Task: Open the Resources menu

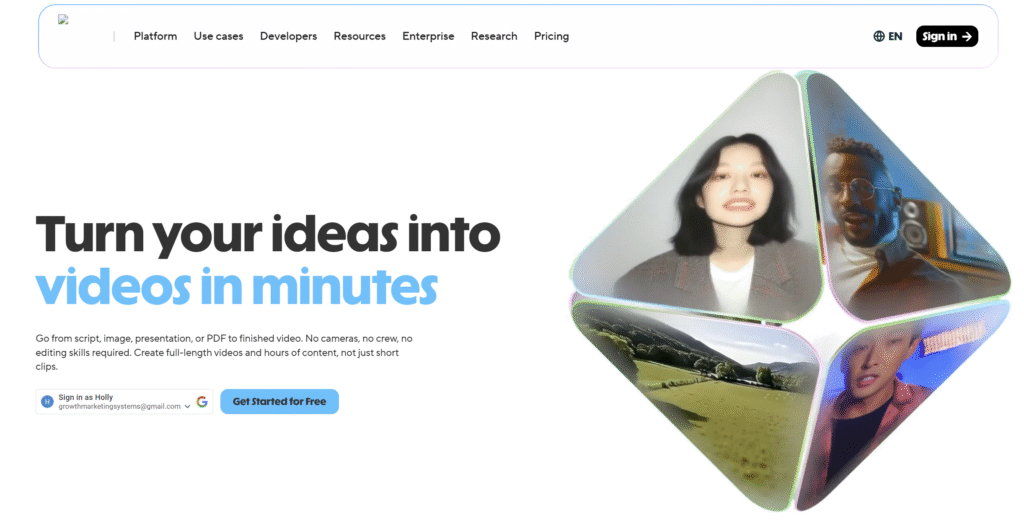Action: click(359, 36)
